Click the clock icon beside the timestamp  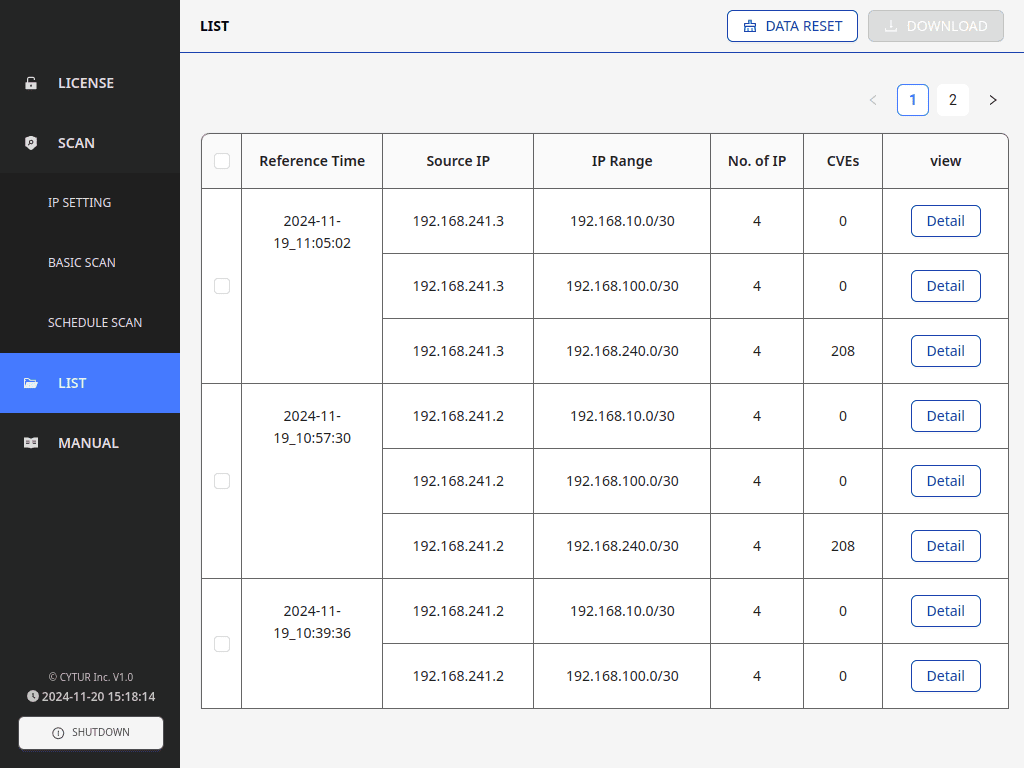pyautogui.click(x=33, y=696)
